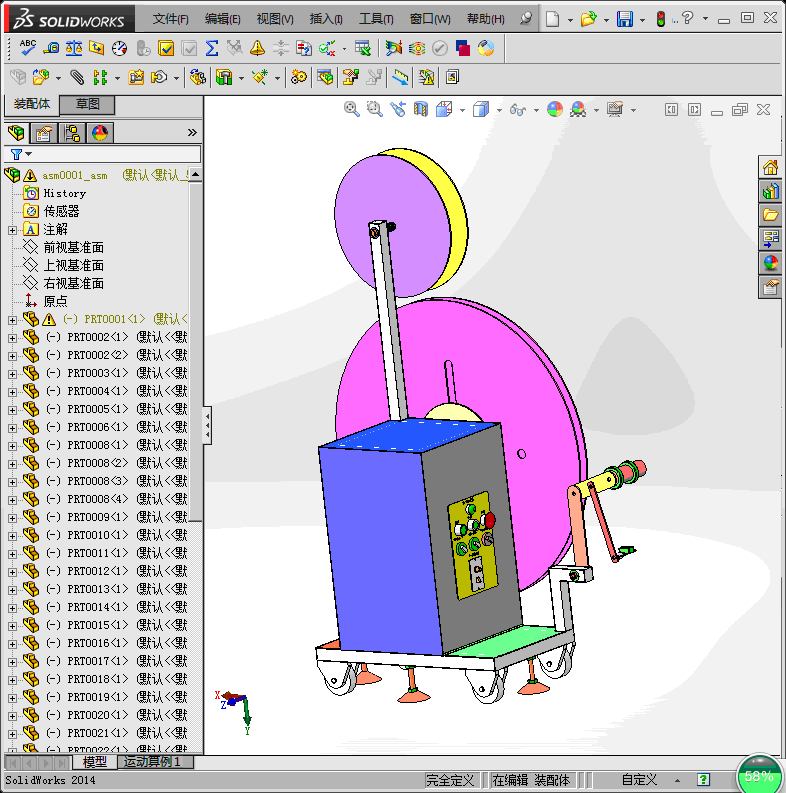This screenshot has height=793, width=786.
Task: Switch to the 草图 toolbar tab
Action: point(88,105)
